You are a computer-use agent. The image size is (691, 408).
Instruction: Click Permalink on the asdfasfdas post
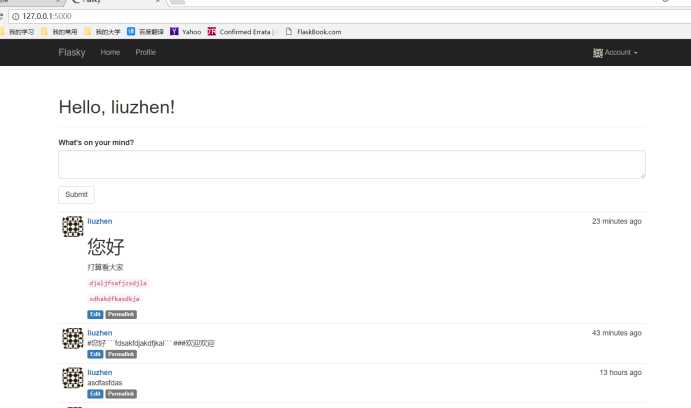[x=121, y=394]
